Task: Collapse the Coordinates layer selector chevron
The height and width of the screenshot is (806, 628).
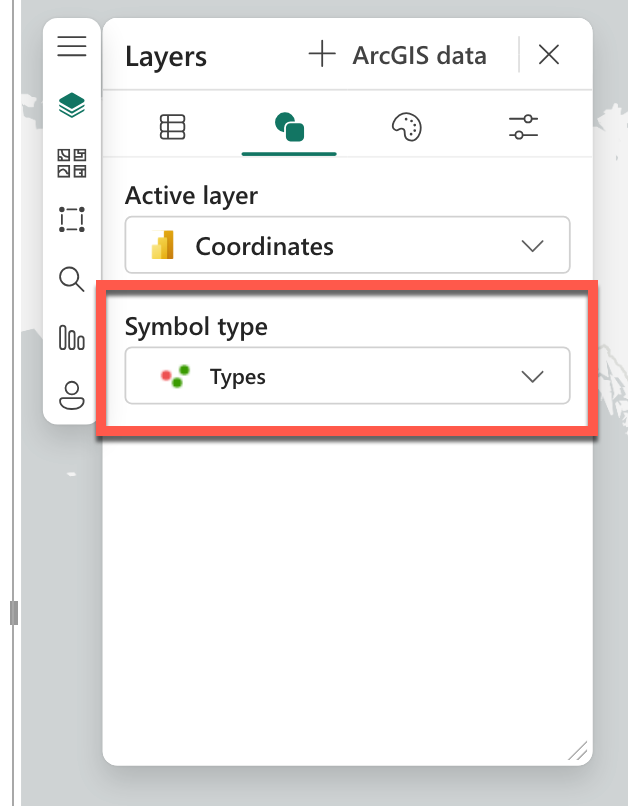Action: 533,245
